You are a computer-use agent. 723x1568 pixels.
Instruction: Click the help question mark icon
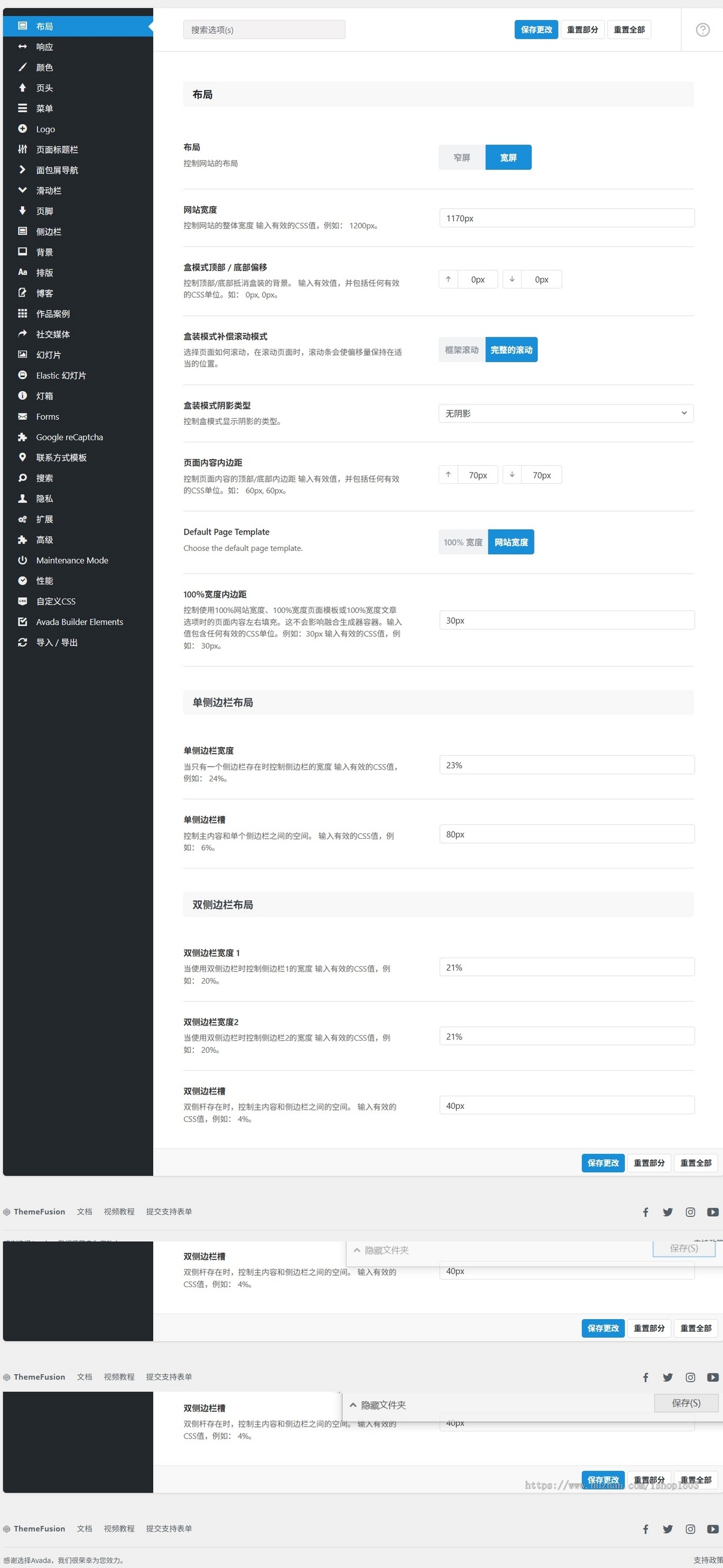tap(703, 29)
